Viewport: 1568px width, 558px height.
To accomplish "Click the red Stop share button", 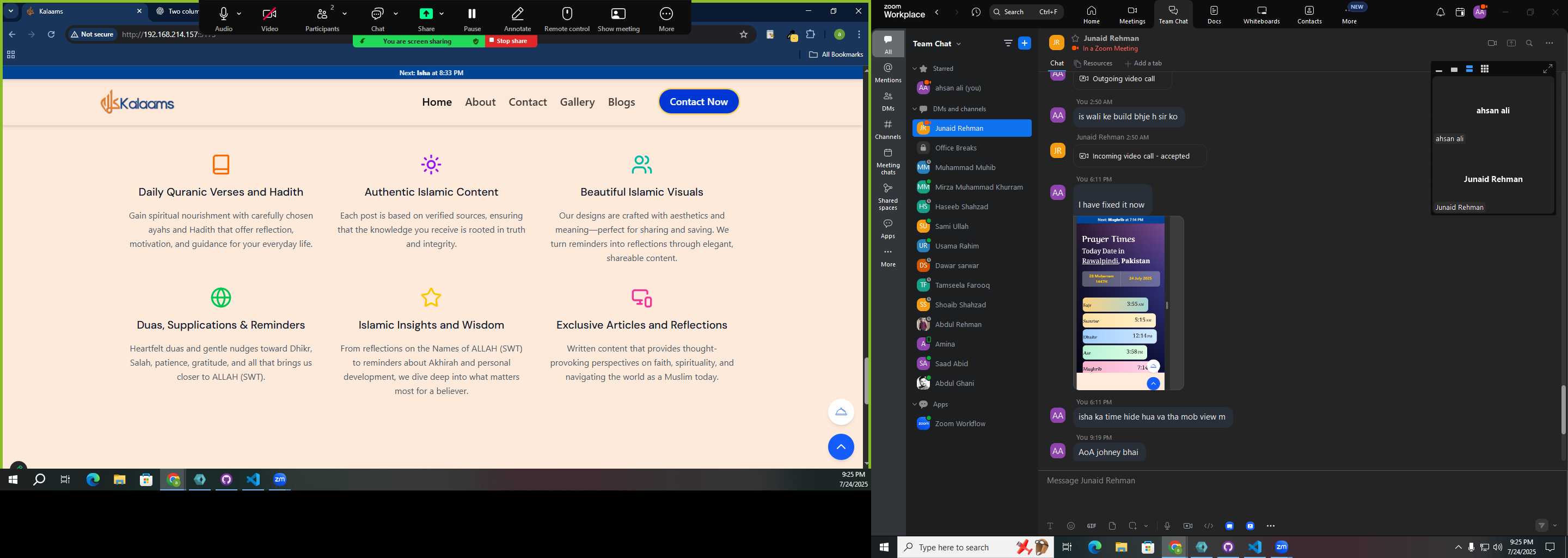I will click(511, 41).
